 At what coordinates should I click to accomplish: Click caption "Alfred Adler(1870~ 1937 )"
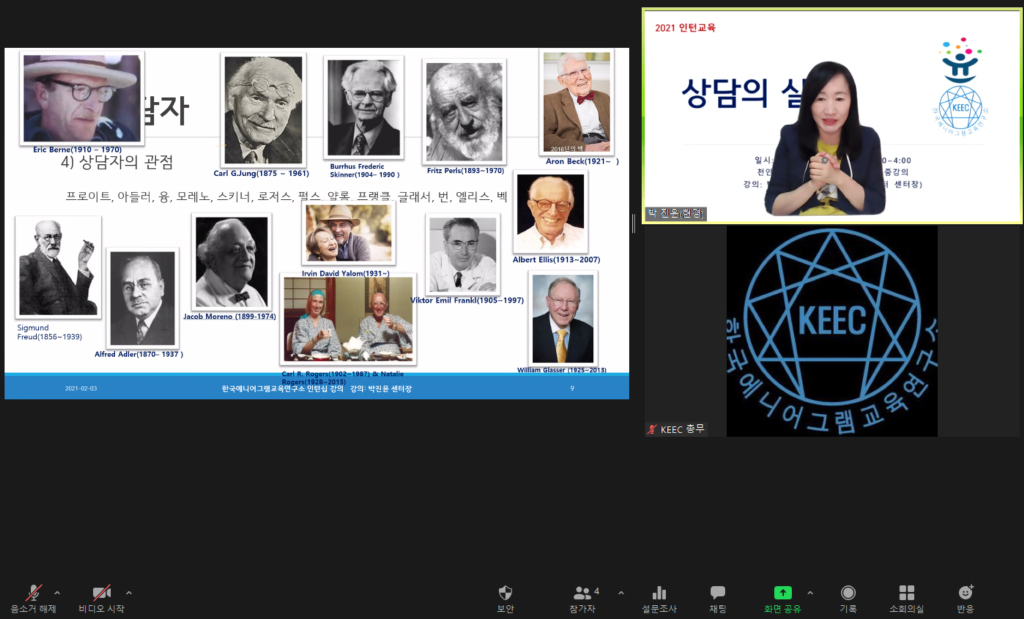pos(138,354)
